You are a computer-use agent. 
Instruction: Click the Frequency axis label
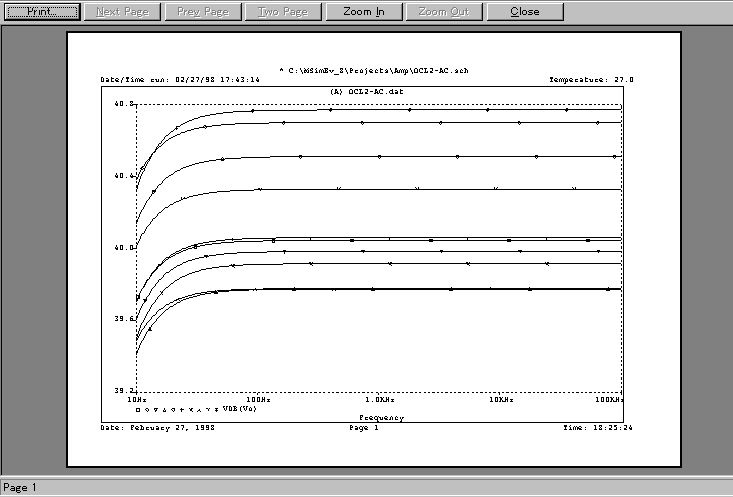coord(381,417)
